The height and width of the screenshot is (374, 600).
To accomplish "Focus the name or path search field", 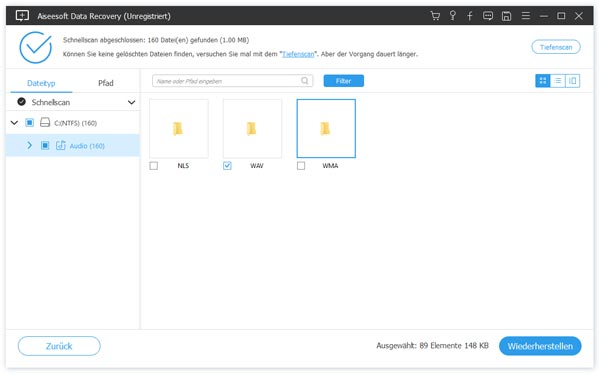I will click(x=233, y=81).
